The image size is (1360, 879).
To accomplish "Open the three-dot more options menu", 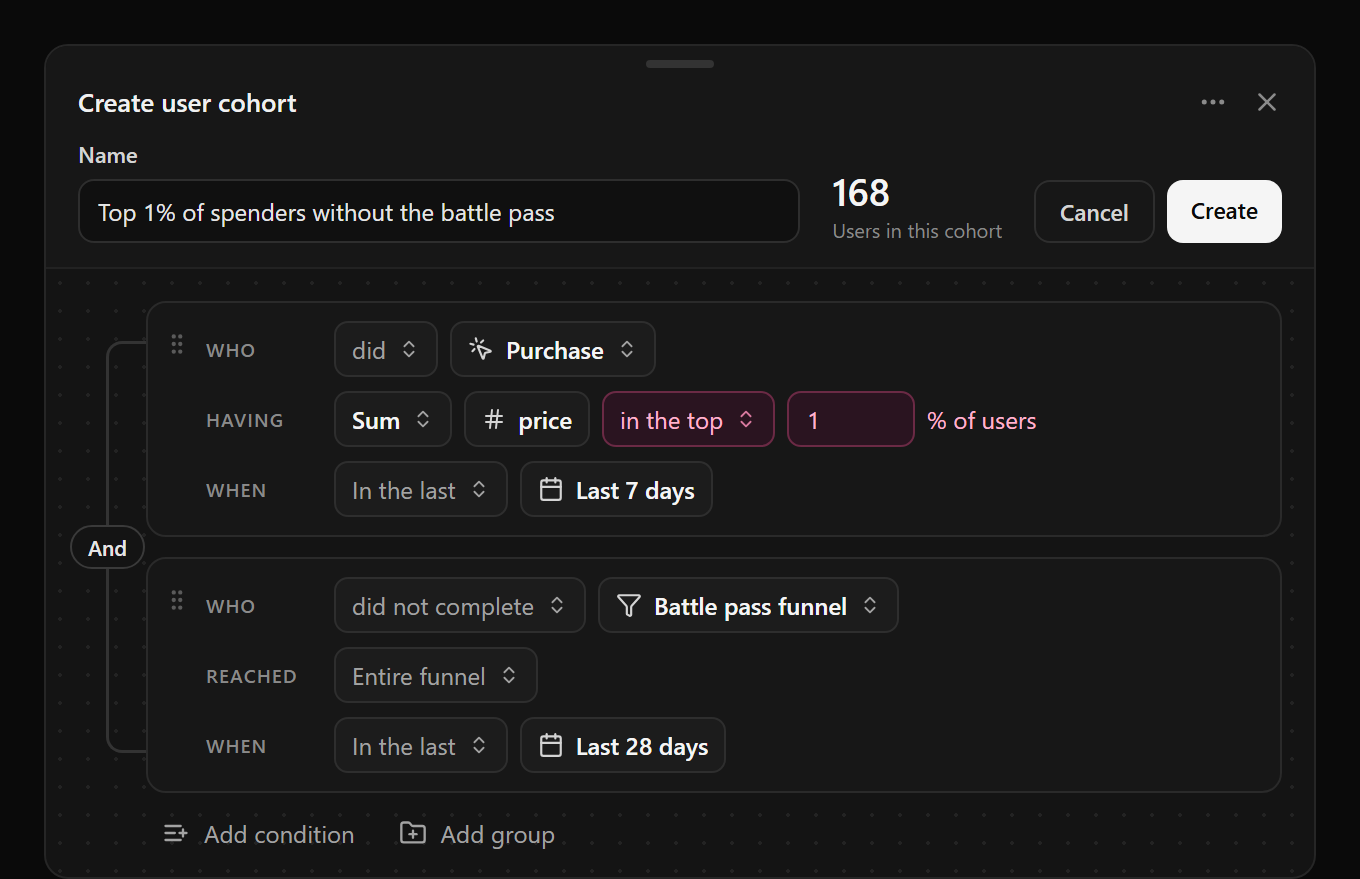I will [x=1213, y=102].
